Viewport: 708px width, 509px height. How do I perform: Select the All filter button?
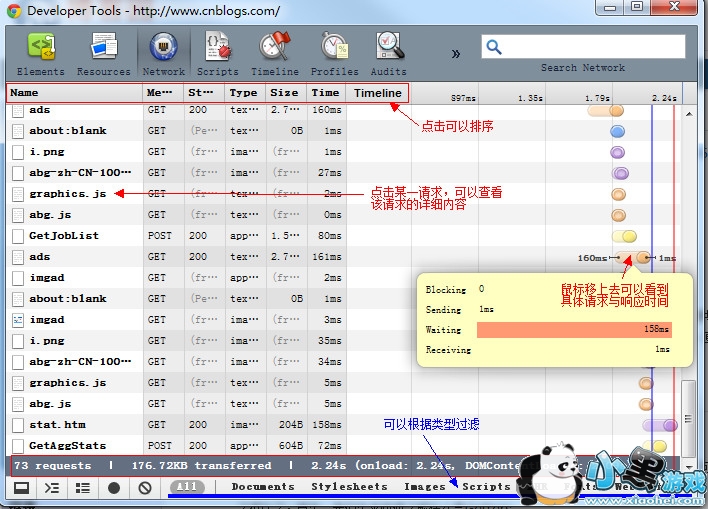pyautogui.click(x=188, y=487)
